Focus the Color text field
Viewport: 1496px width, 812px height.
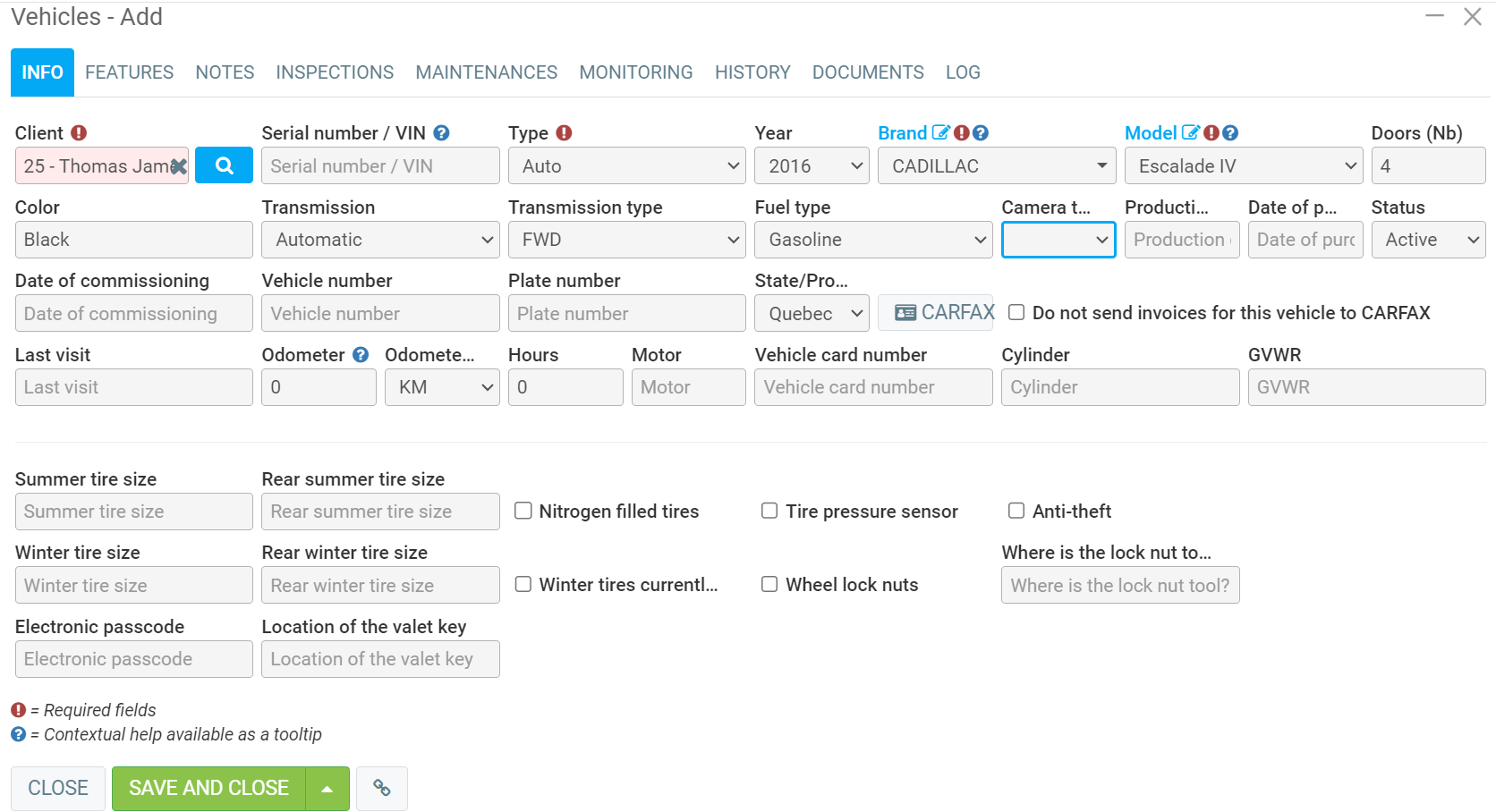point(133,240)
